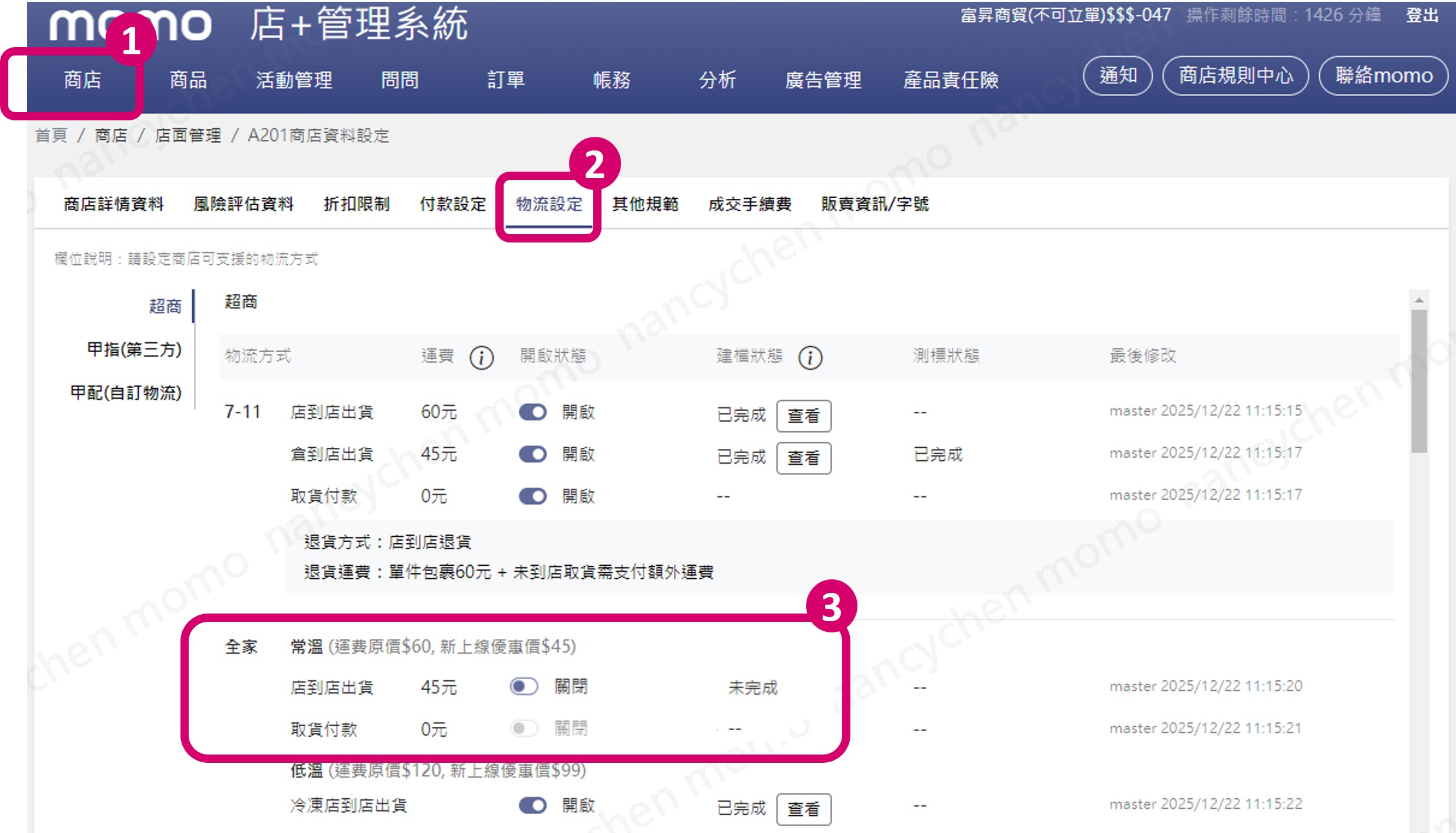Open the 帳務 menu

[x=612, y=80]
